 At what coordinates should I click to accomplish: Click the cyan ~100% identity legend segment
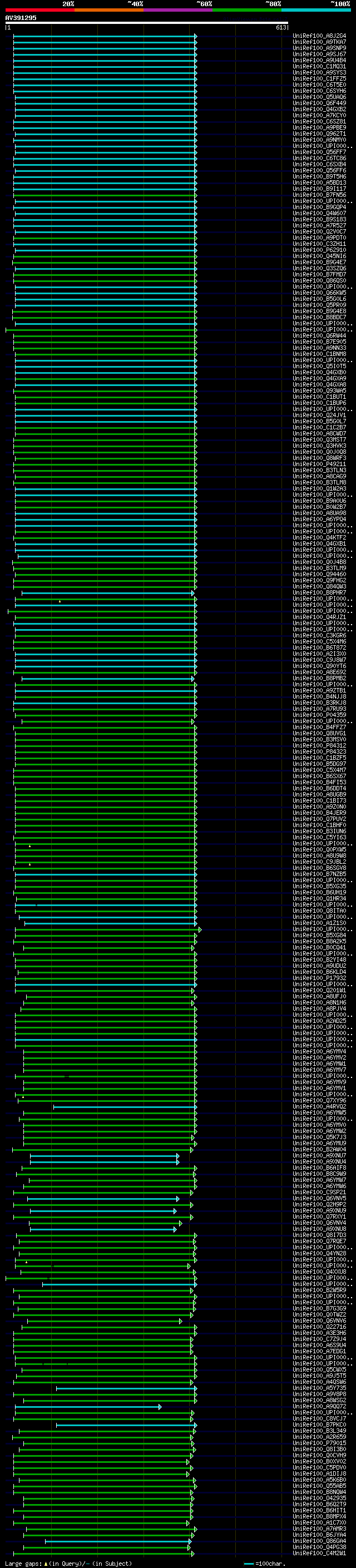[x=317, y=10]
